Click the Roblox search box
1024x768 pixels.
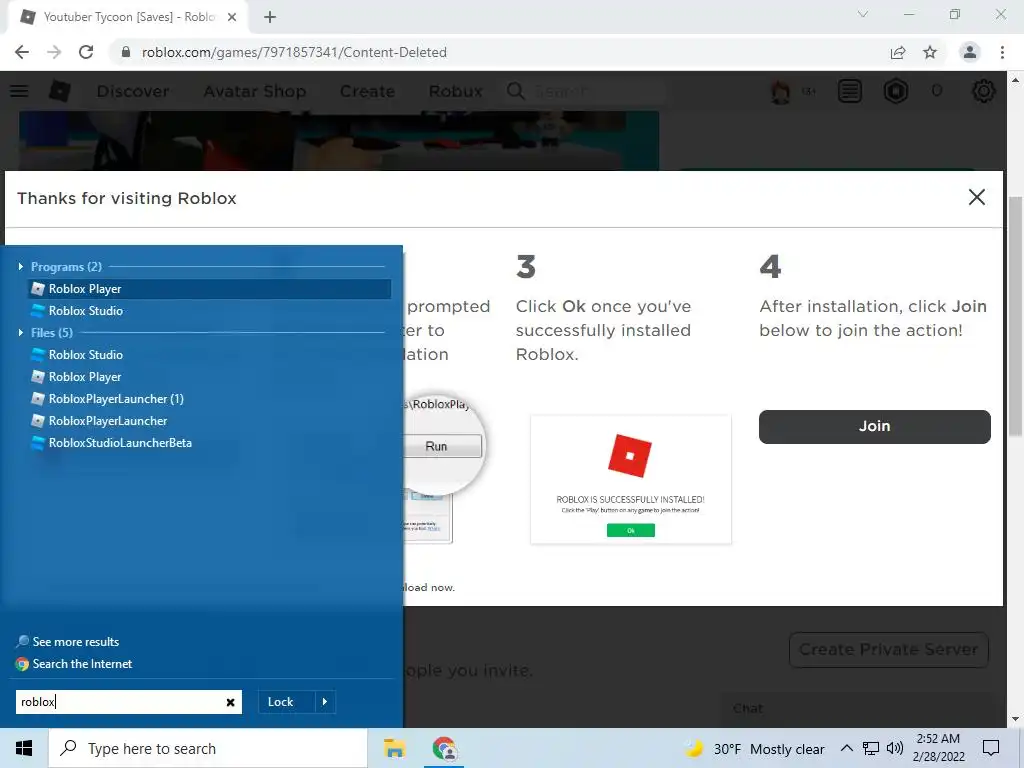coord(584,91)
